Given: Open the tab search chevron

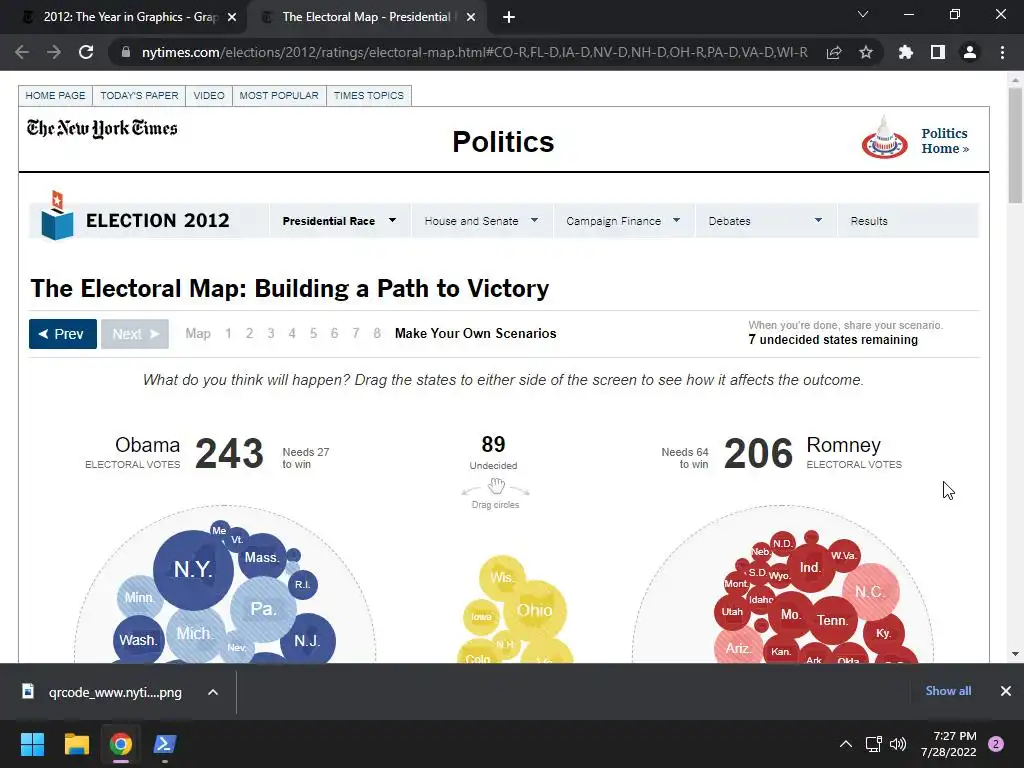Looking at the screenshot, I should click(x=863, y=14).
